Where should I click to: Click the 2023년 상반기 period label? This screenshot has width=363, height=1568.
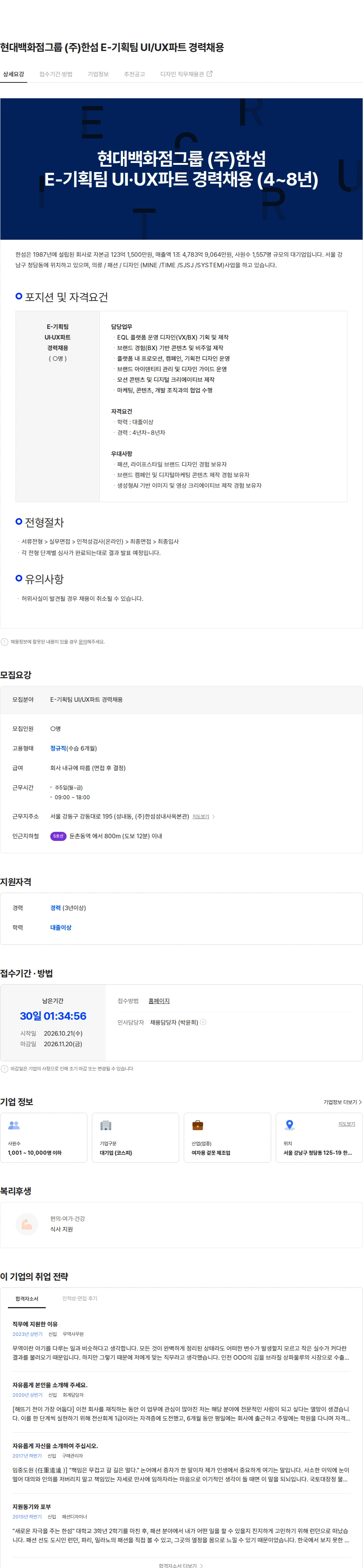27,1334
